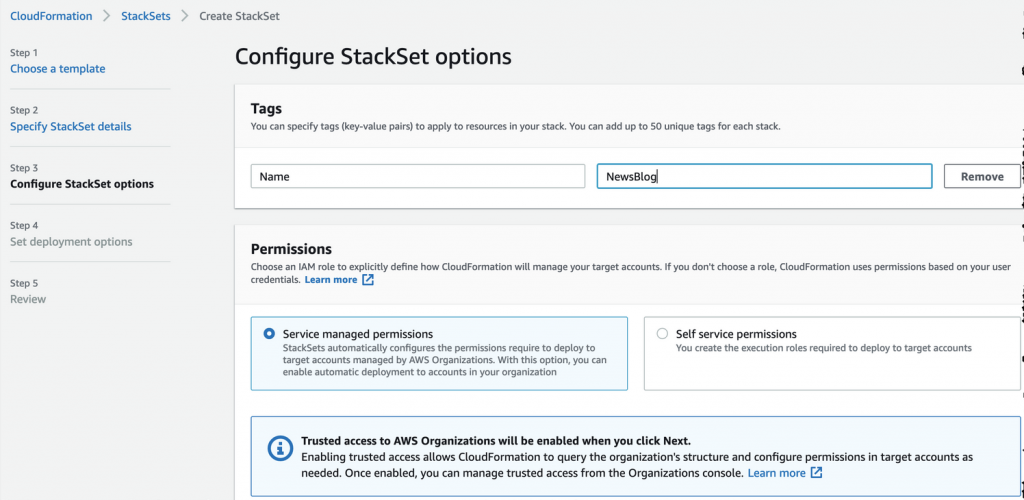Image resolution: width=1024 pixels, height=500 pixels.
Task: Open Learn more link in trusted access notice
Action: coord(776,472)
